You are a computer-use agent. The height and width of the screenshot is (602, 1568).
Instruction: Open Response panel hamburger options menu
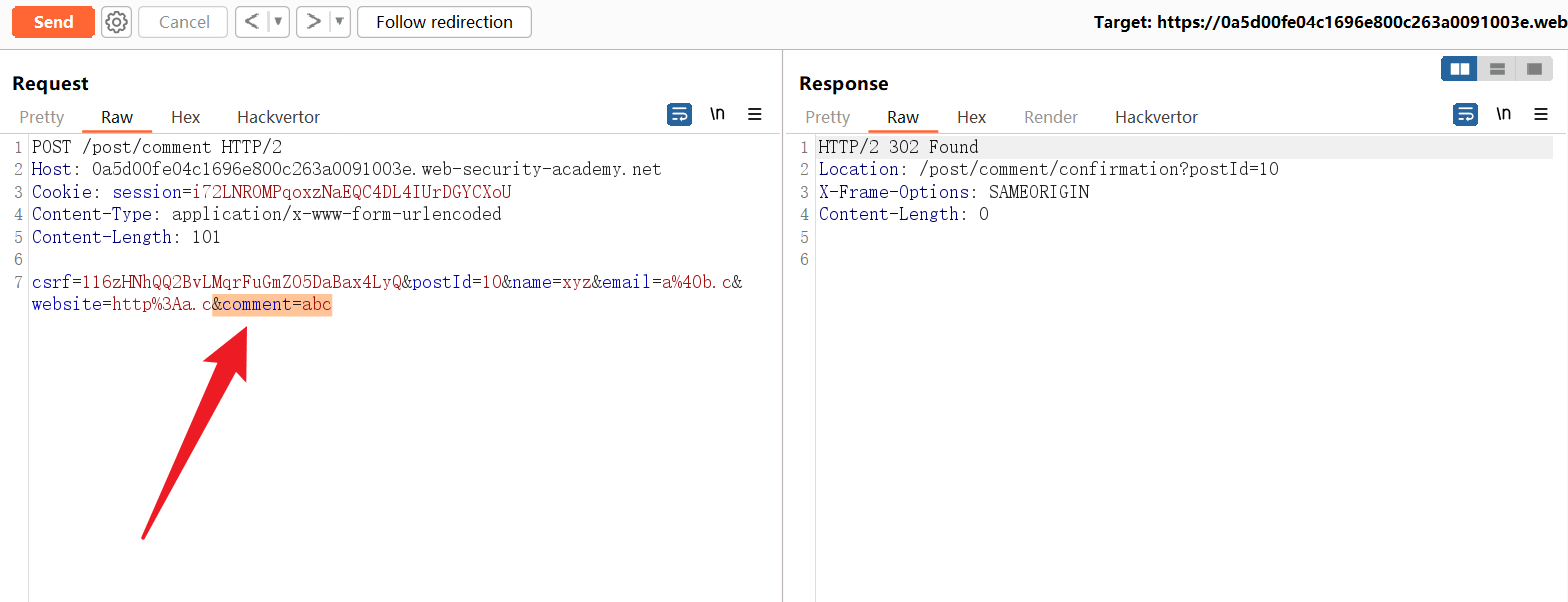[1541, 115]
